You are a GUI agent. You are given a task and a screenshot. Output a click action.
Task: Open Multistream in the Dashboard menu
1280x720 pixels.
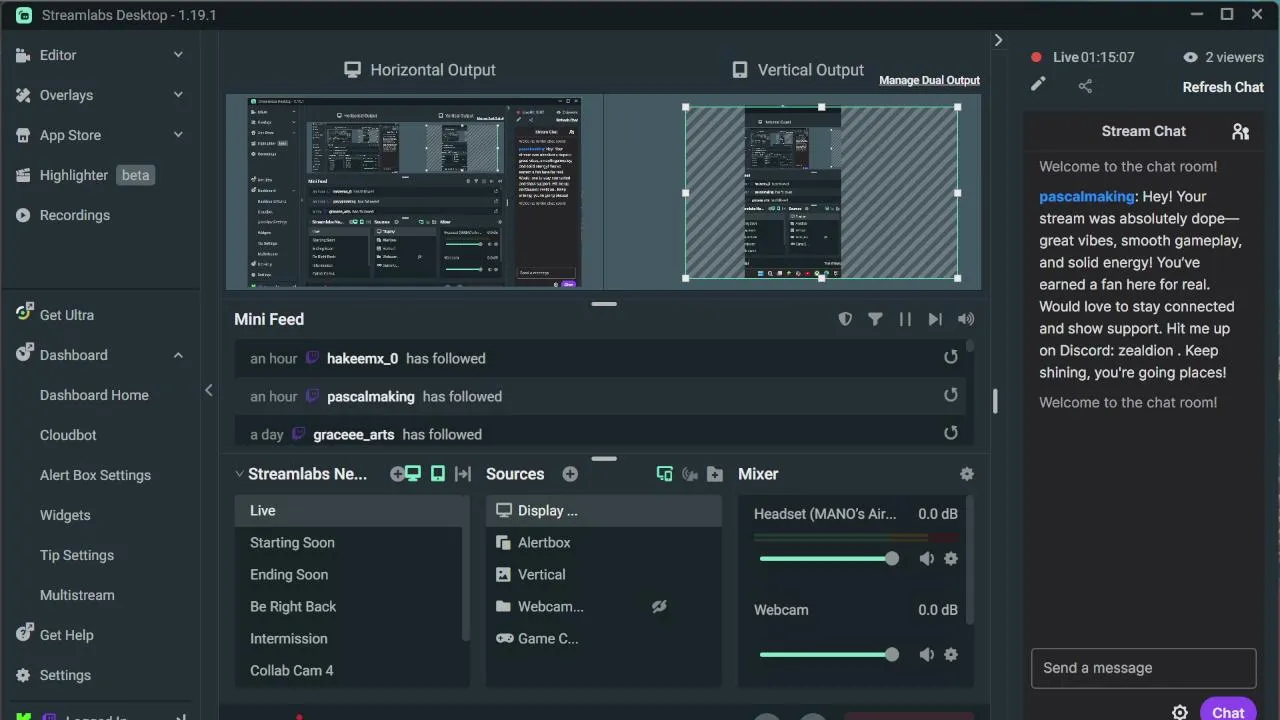click(x=77, y=595)
